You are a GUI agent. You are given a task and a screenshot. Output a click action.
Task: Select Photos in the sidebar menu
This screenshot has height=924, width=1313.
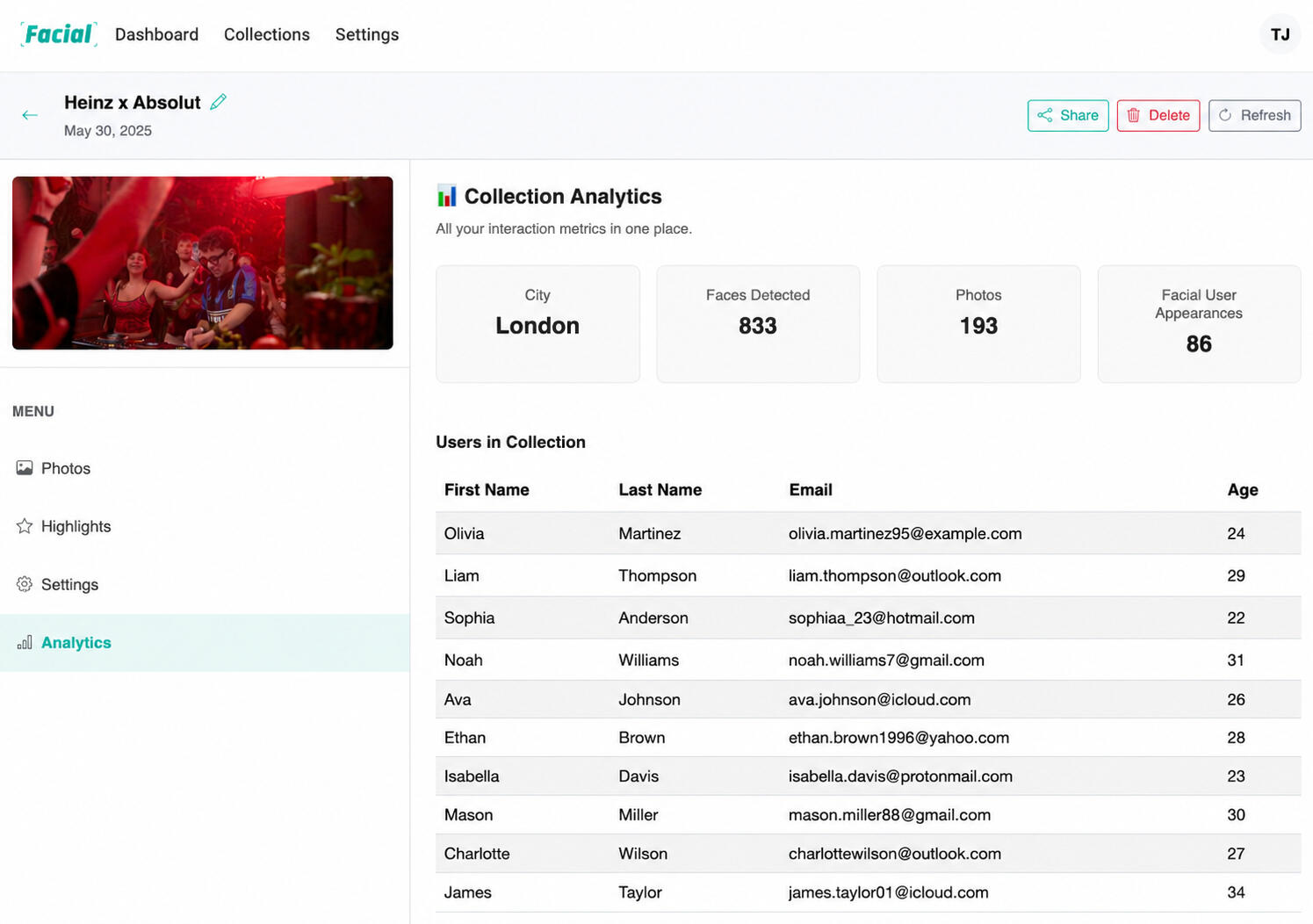coord(205,468)
